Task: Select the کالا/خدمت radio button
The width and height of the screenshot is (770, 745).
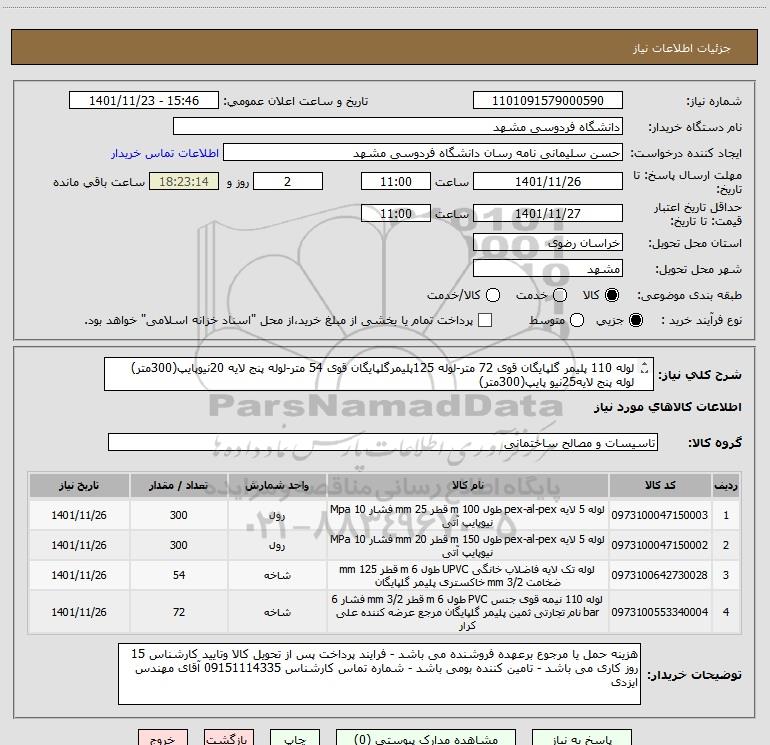Action: tap(493, 295)
